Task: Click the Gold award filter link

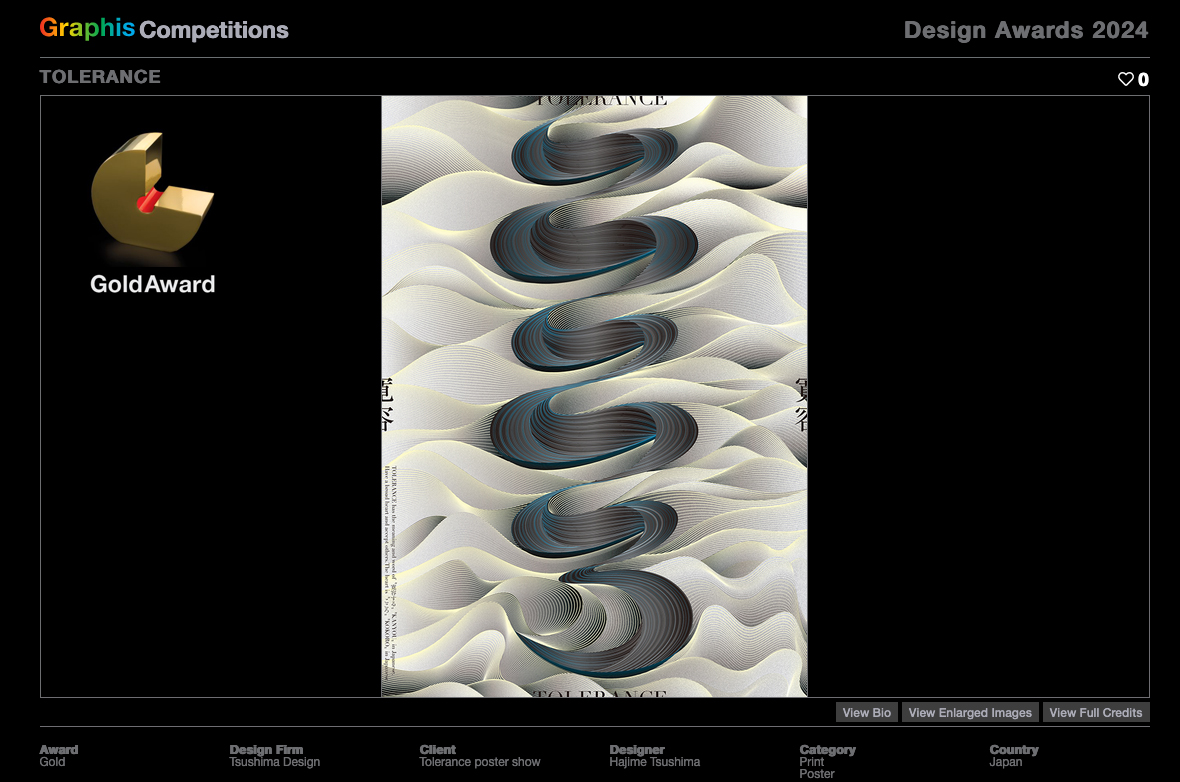Action: coord(52,760)
